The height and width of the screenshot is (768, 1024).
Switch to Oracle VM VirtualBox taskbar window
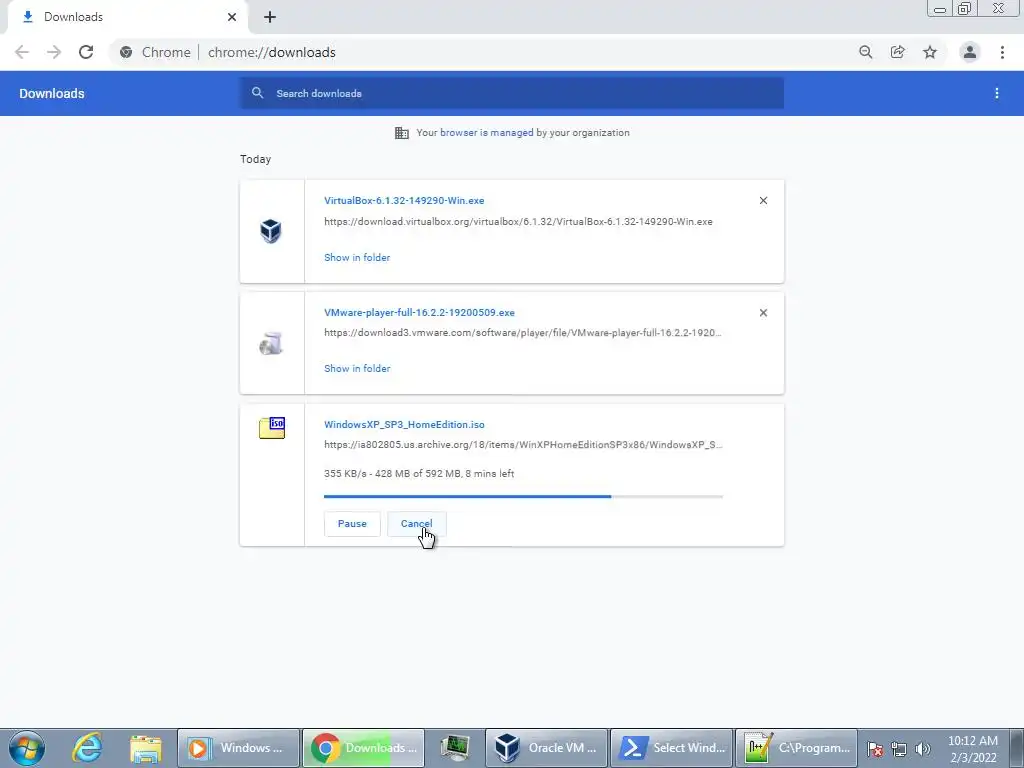click(547, 748)
